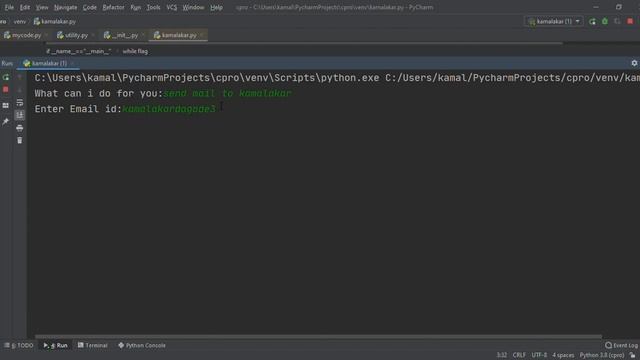Close the utility.py tab
This screenshot has height=360, width=640.
coord(93,36)
